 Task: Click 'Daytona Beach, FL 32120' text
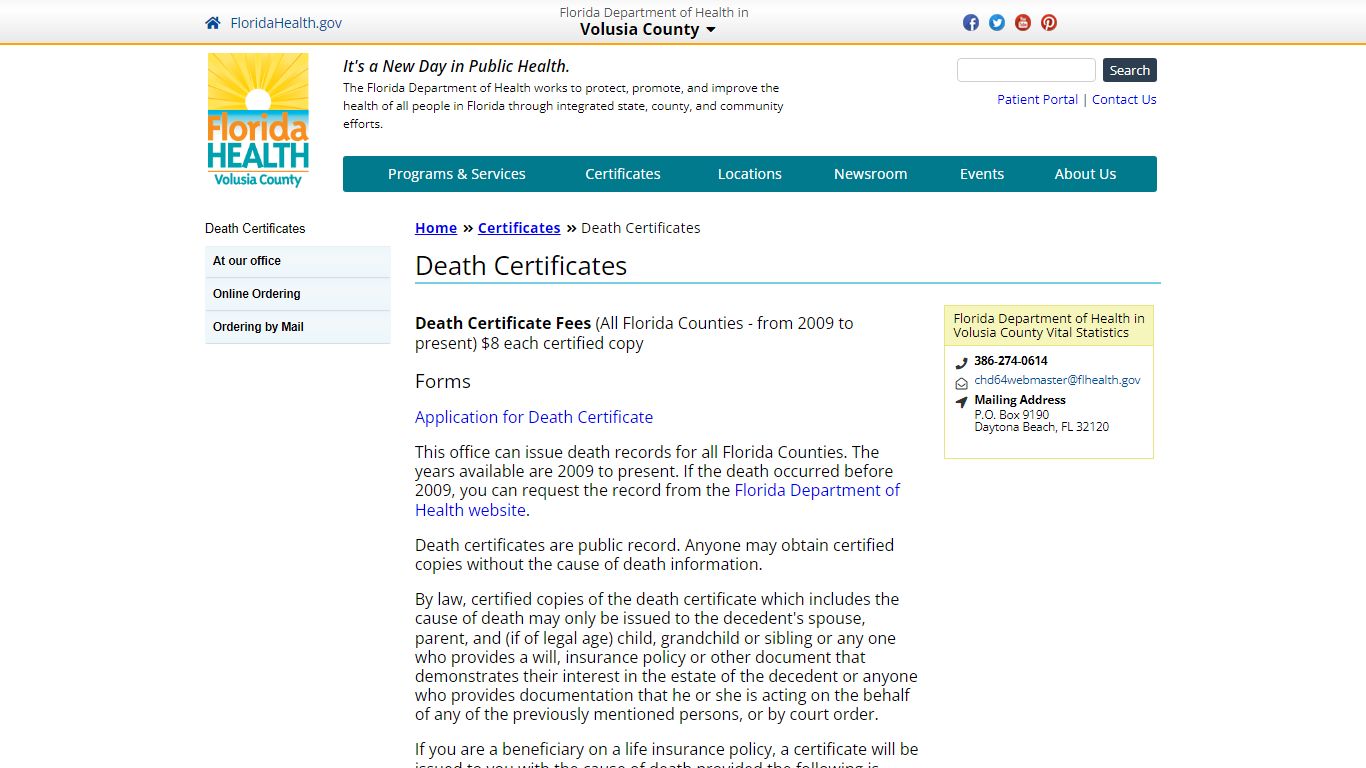click(1042, 427)
